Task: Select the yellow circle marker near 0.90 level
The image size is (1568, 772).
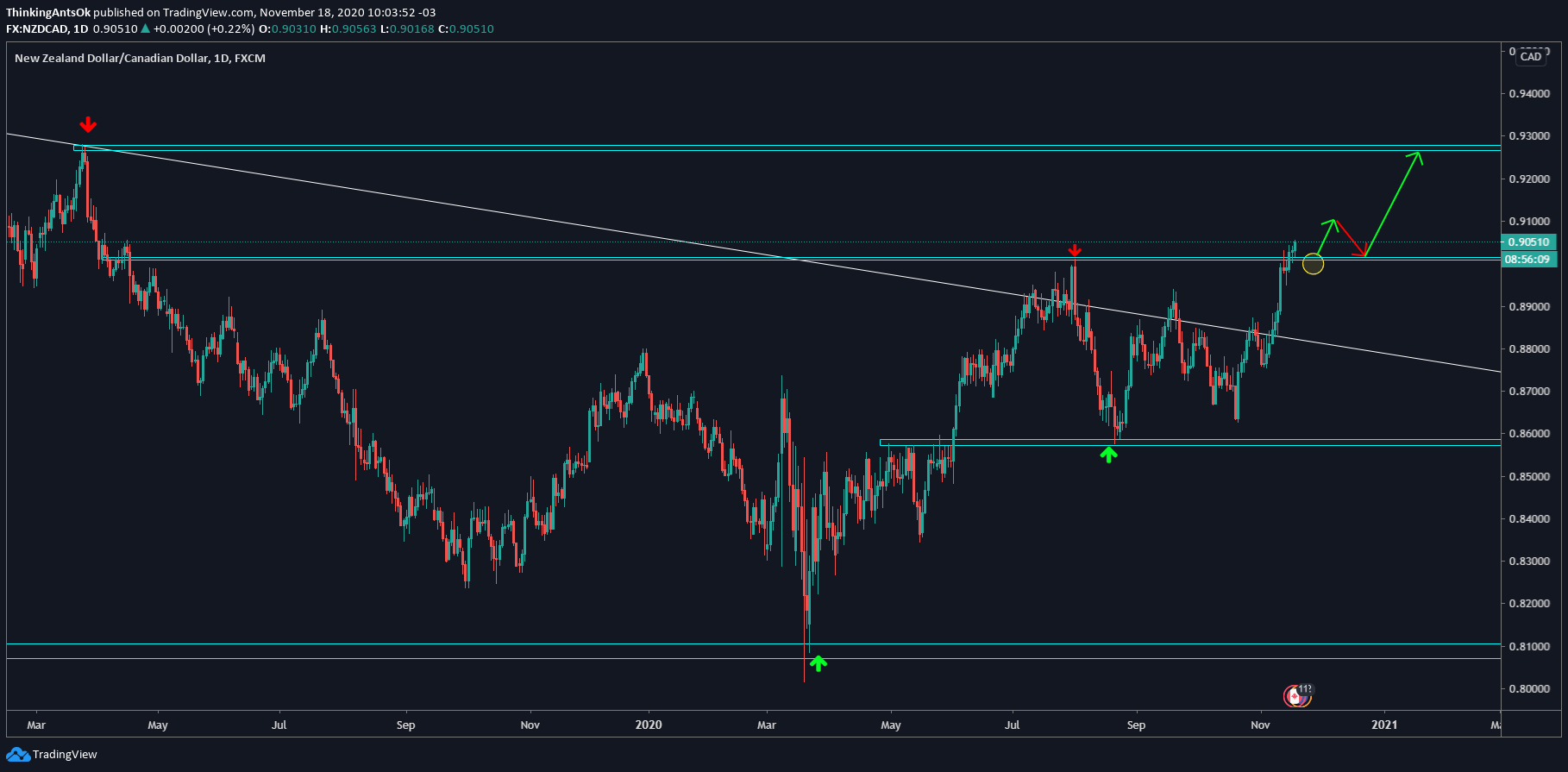Action: [1313, 264]
